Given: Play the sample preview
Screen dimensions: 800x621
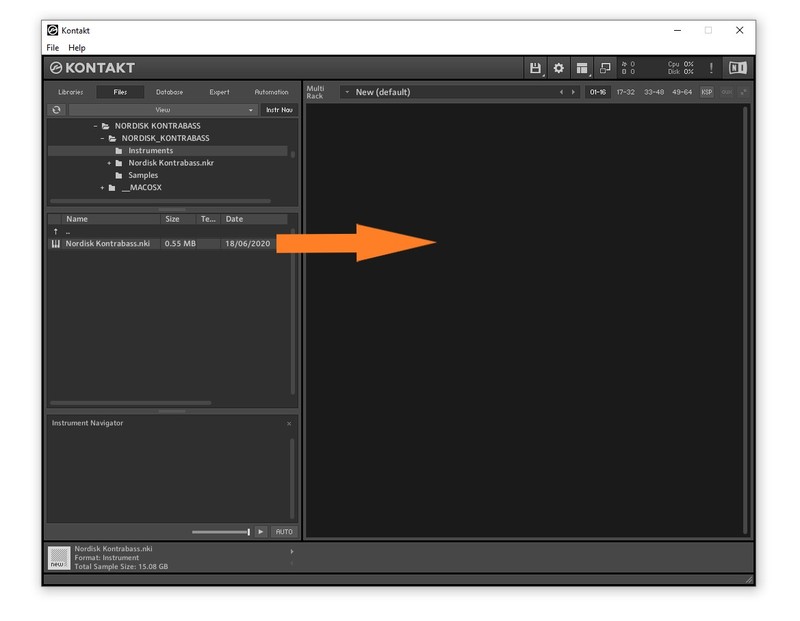Looking at the screenshot, I should [261, 532].
